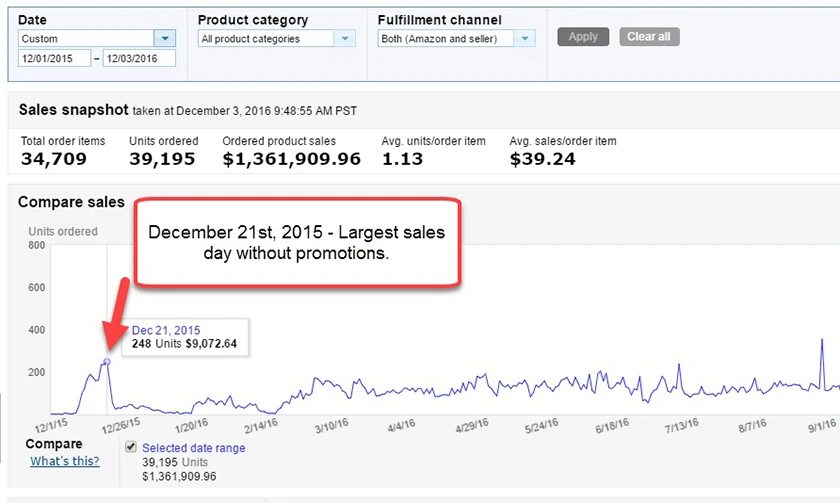Click the start date field 12/01/2015

click(54, 58)
